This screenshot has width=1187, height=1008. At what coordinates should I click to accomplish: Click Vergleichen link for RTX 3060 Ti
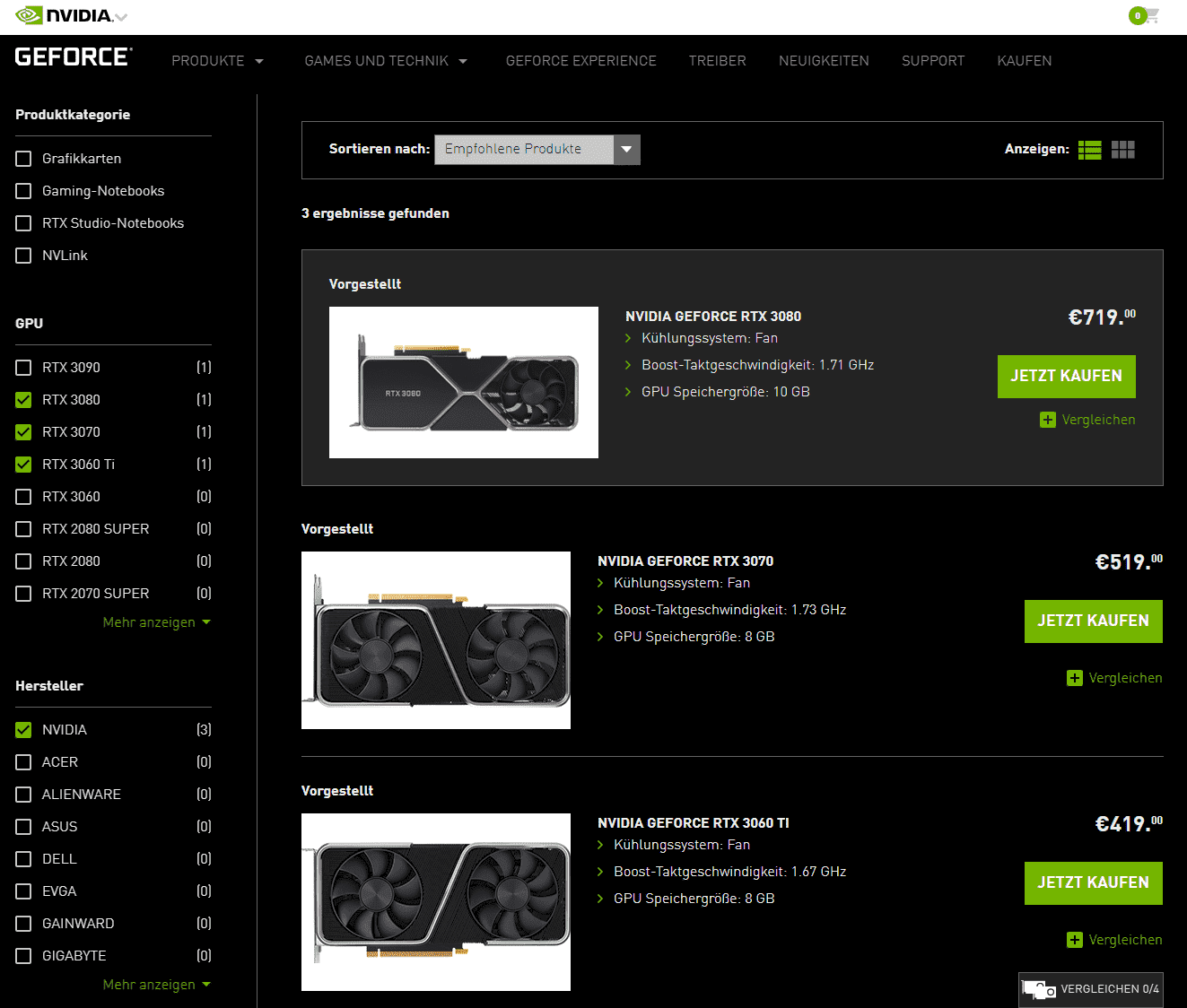pyautogui.click(x=1125, y=940)
